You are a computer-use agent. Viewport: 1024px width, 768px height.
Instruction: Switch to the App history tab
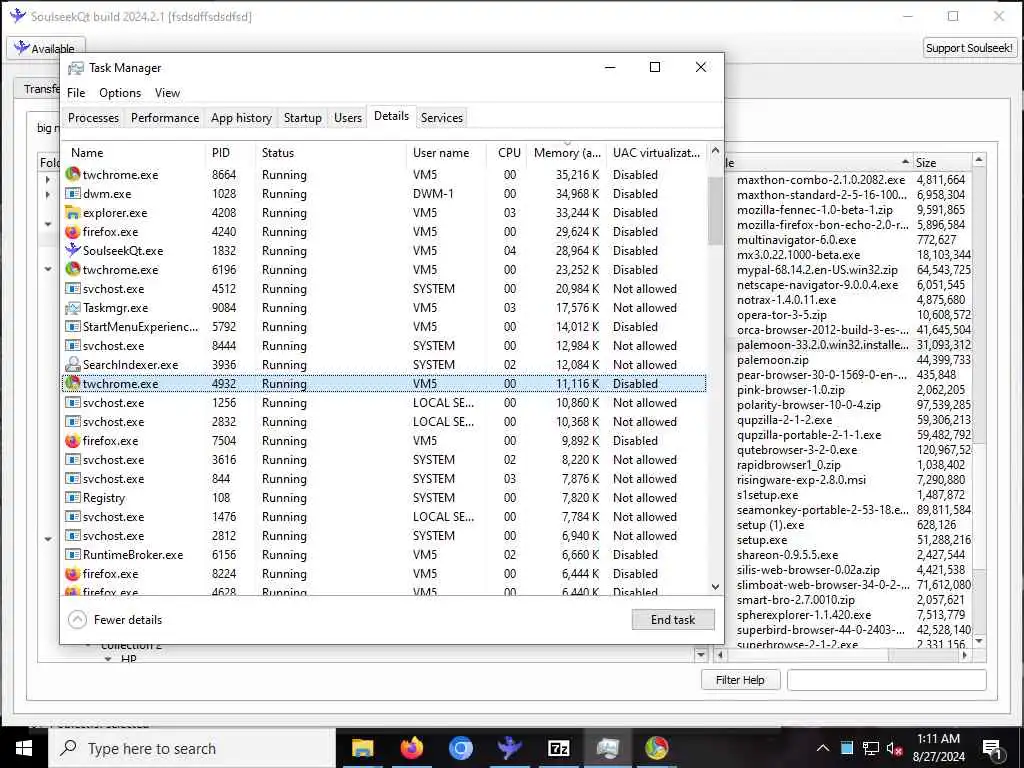coord(241,118)
